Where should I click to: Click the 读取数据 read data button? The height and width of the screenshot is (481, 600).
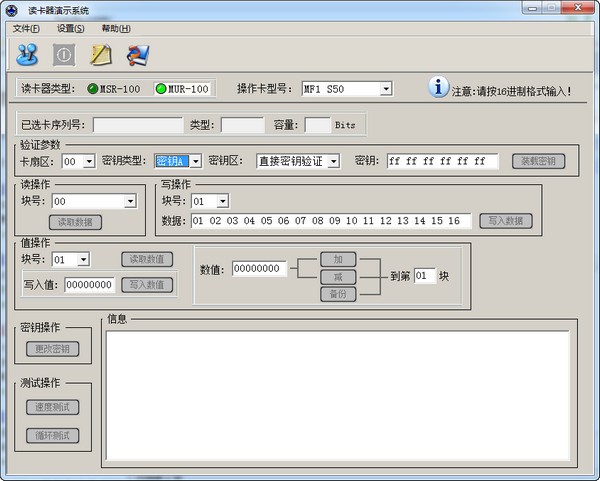(75, 222)
